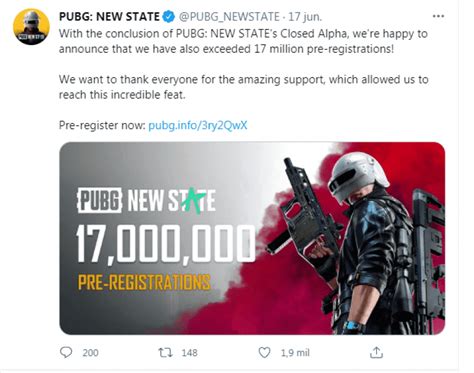Click the thank everyone paragraph of tweet
474x373 pixels.
click(244, 87)
